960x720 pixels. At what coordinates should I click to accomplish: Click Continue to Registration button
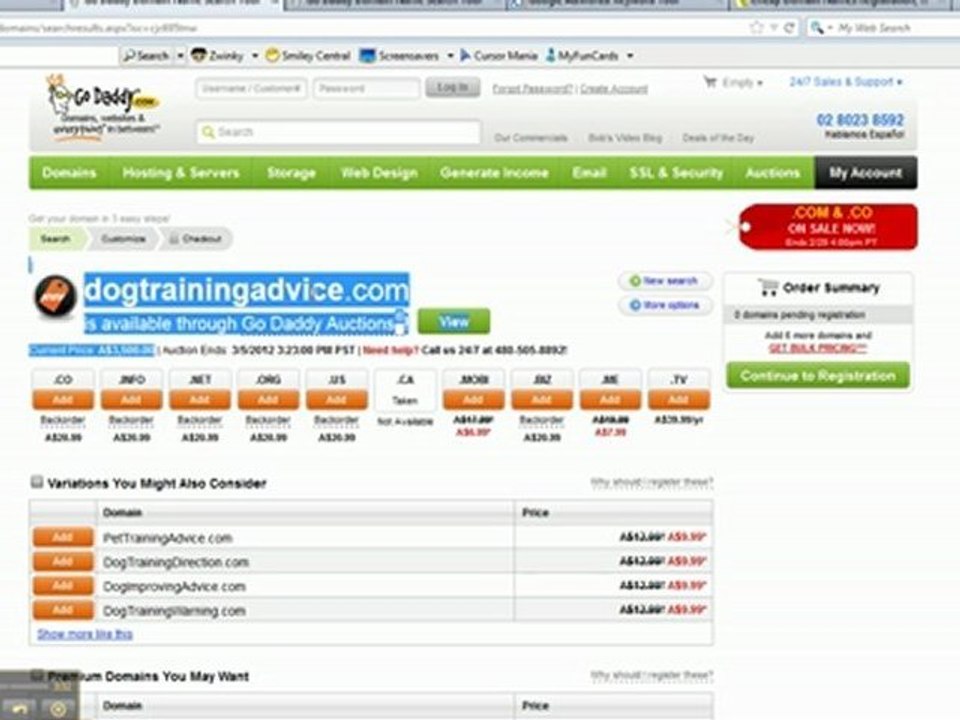pyautogui.click(x=818, y=375)
